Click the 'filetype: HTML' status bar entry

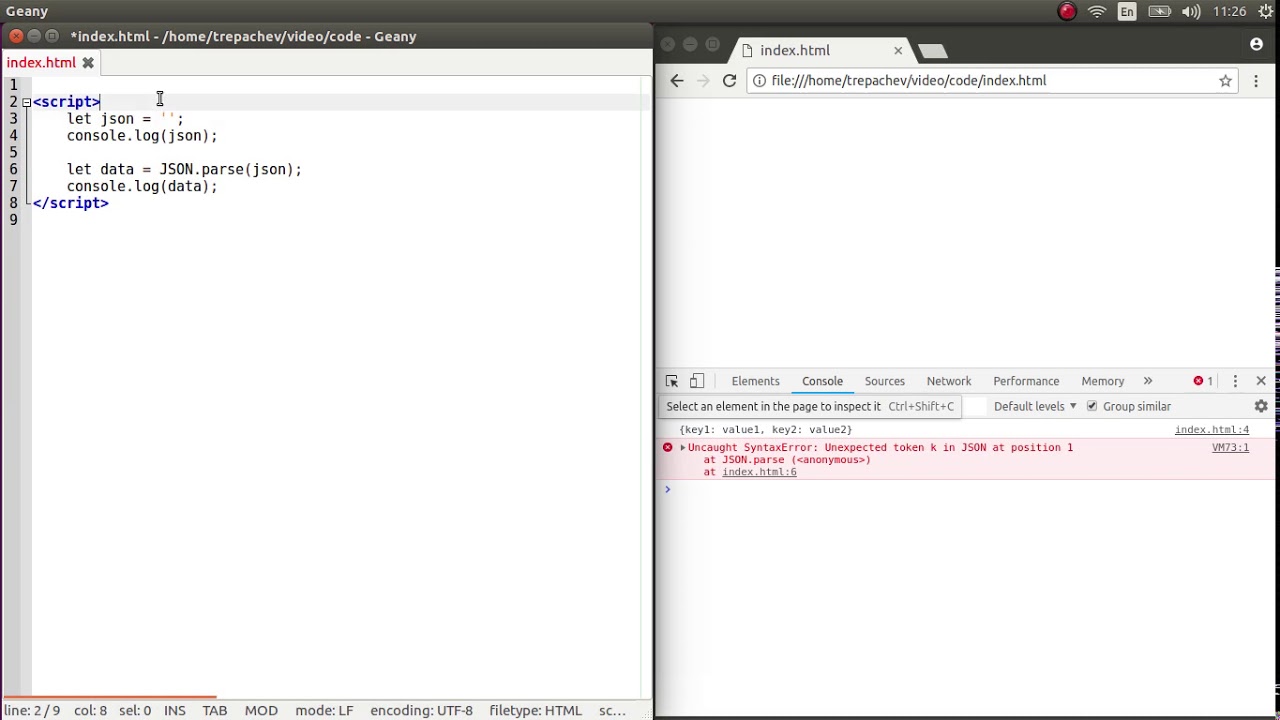(535, 711)
